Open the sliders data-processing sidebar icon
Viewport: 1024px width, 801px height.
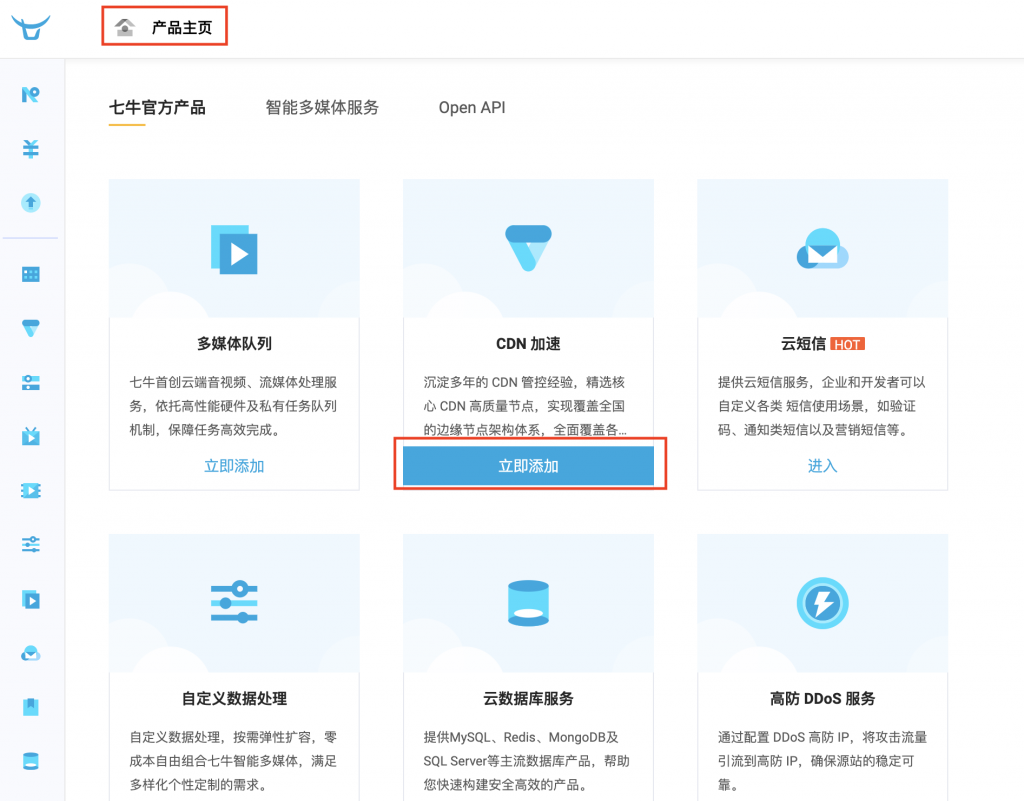pyautogui.click(x=31, y=544)
